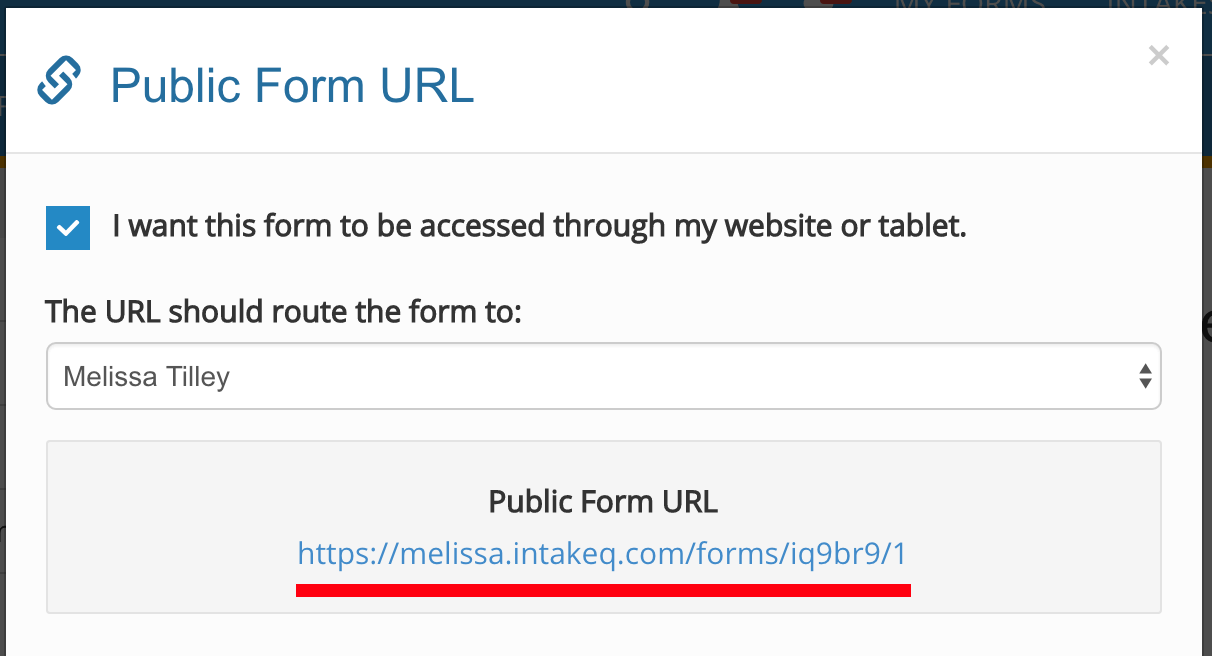Click the red underline beneath the URL

603,590
